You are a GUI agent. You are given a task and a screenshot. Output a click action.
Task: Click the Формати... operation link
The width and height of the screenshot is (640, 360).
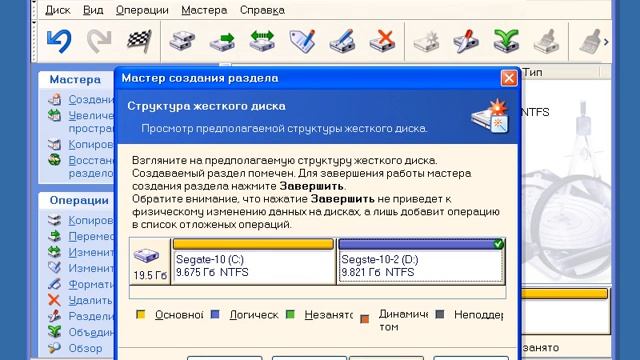(91, 284)
